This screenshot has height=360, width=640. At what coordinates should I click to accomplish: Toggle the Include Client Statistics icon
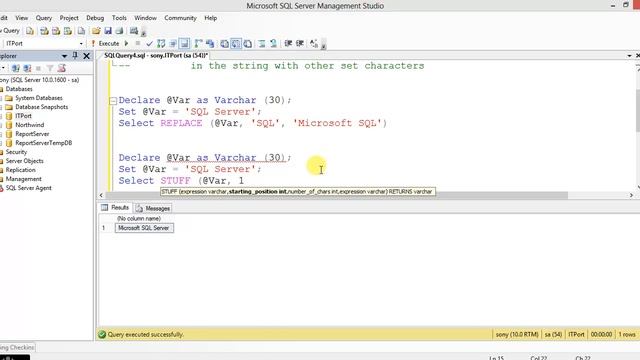tap(210, 43)
